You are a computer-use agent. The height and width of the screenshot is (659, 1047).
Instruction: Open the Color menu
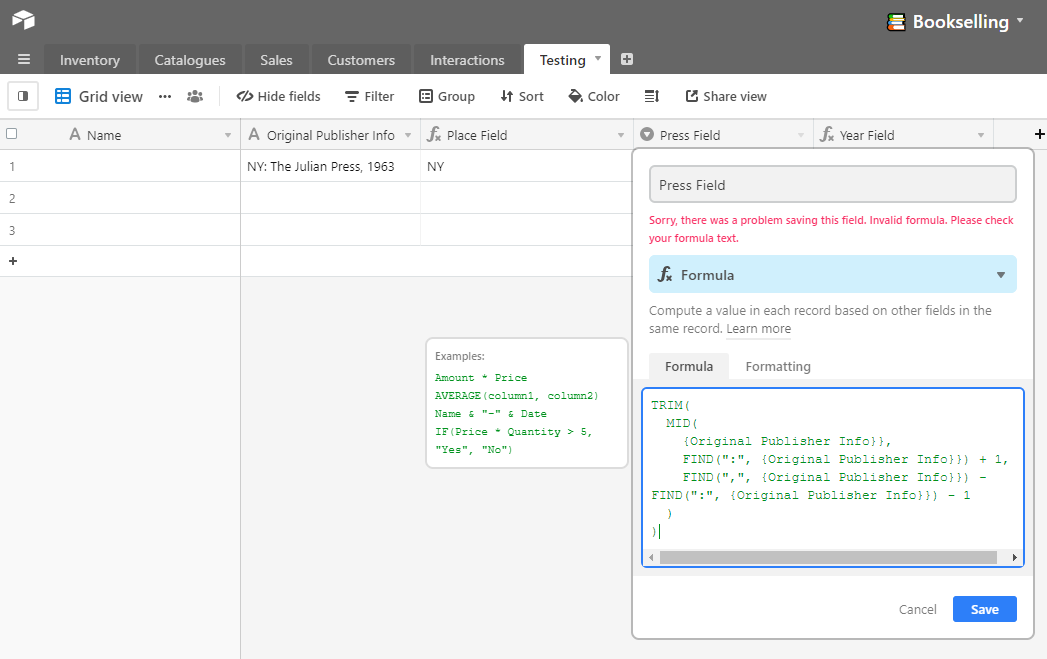tap(594, 97)
